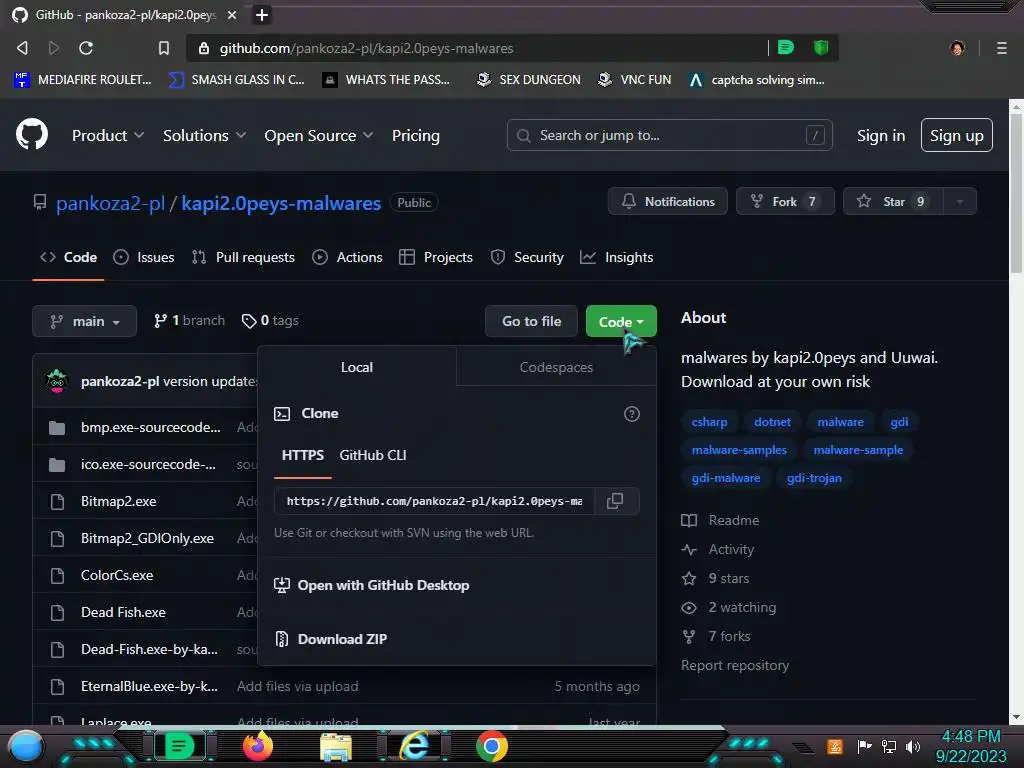Click the clone help question mark icon

pyautogui.click(x=632, y=413)
